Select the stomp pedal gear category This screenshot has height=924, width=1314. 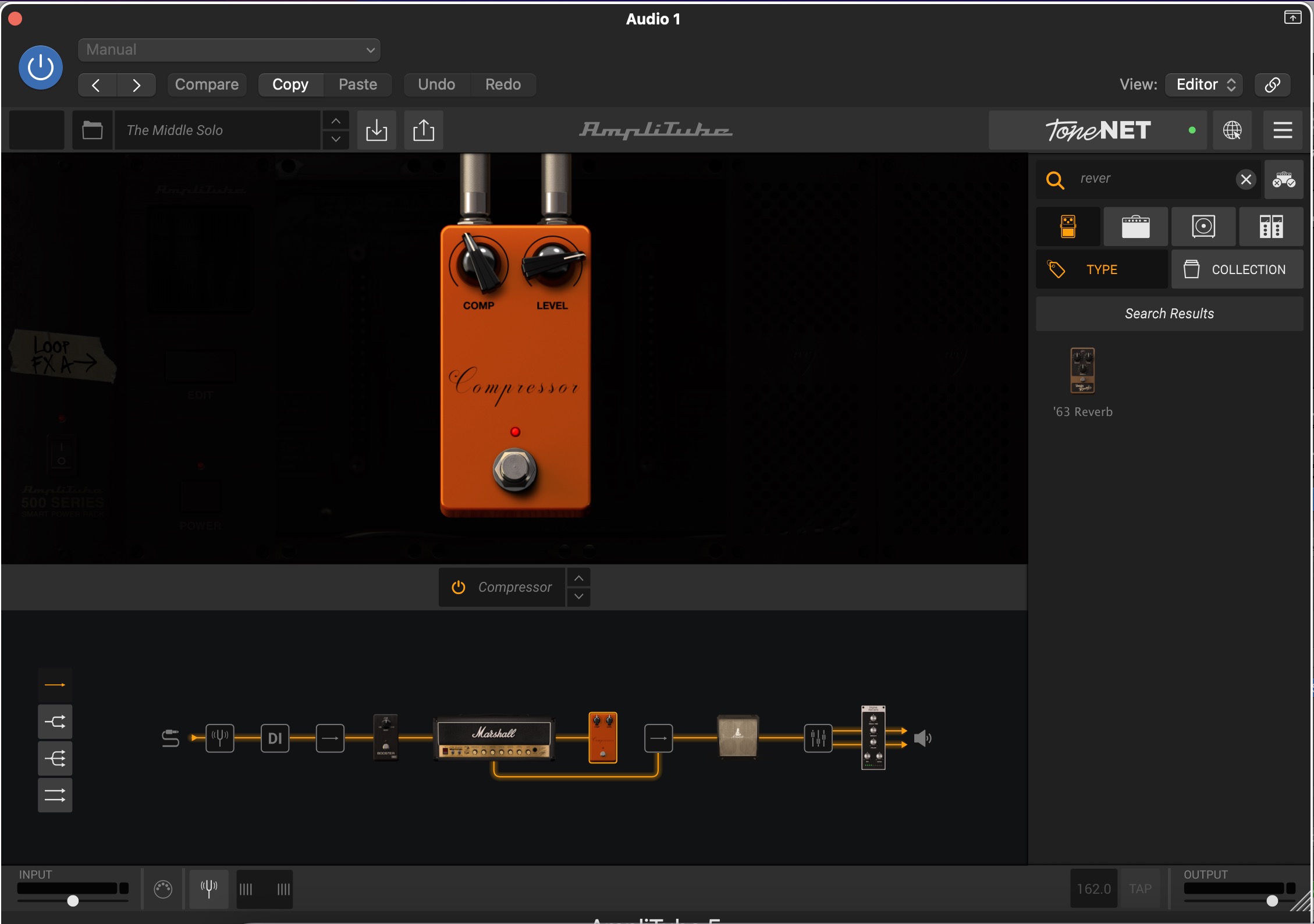click(x=1068, y=226)
